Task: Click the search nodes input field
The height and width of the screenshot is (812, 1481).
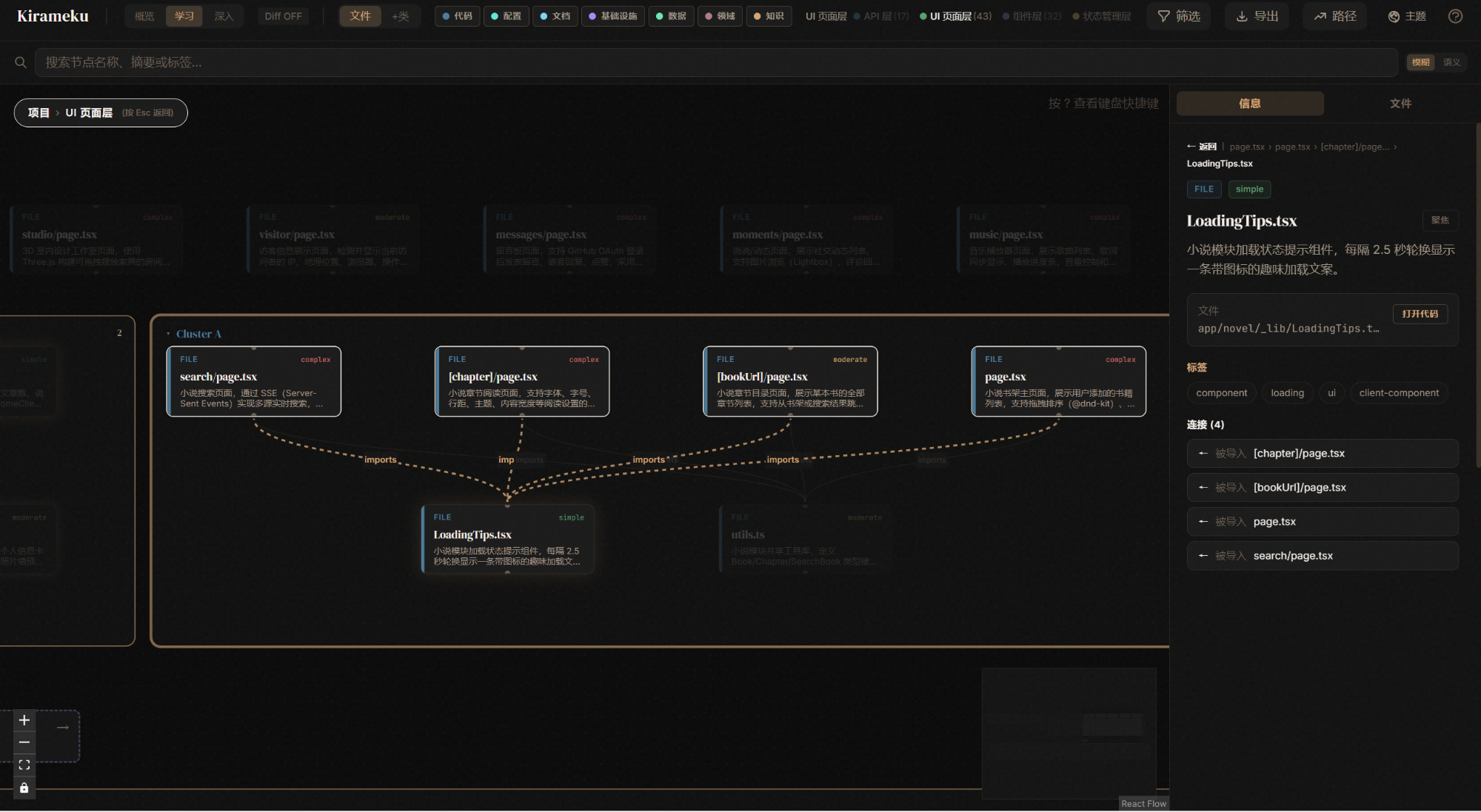Action: (x=716, y=63)
